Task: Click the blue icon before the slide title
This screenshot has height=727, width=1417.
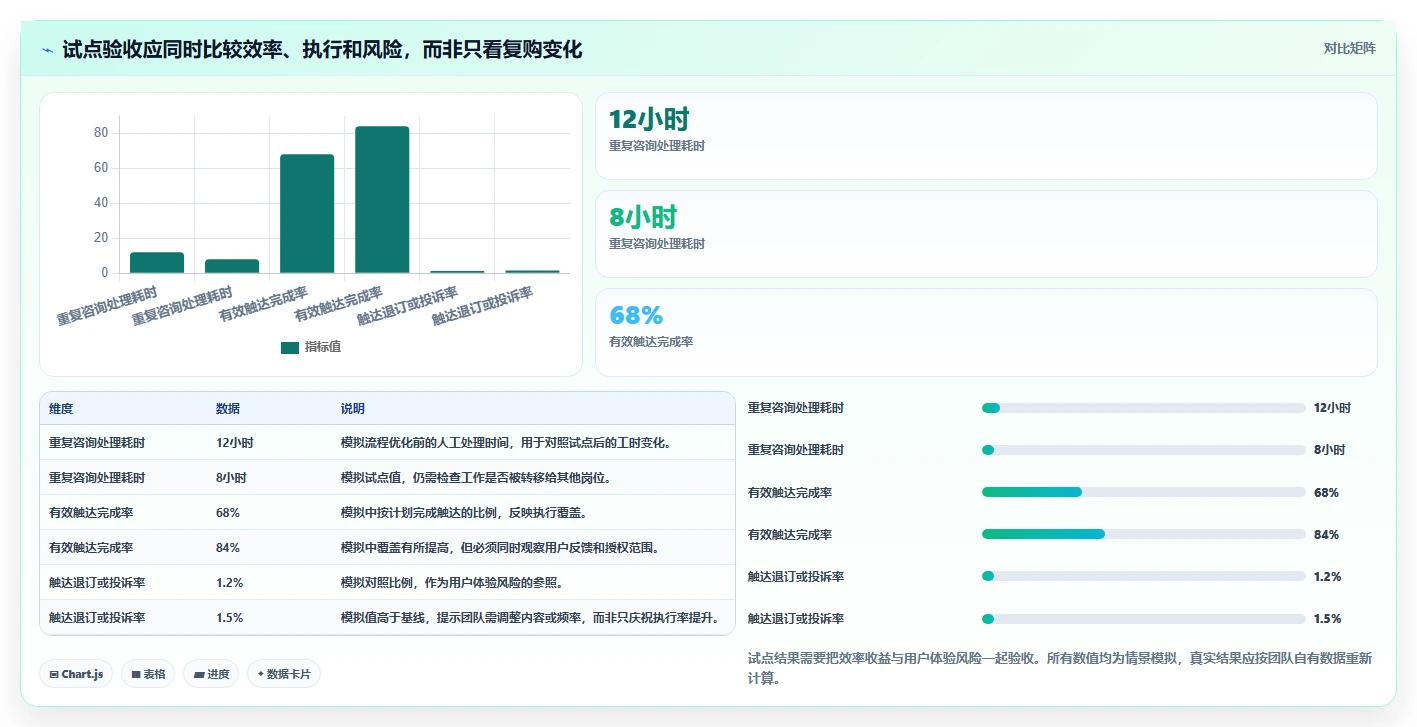Action: click(x=47, y=49)
